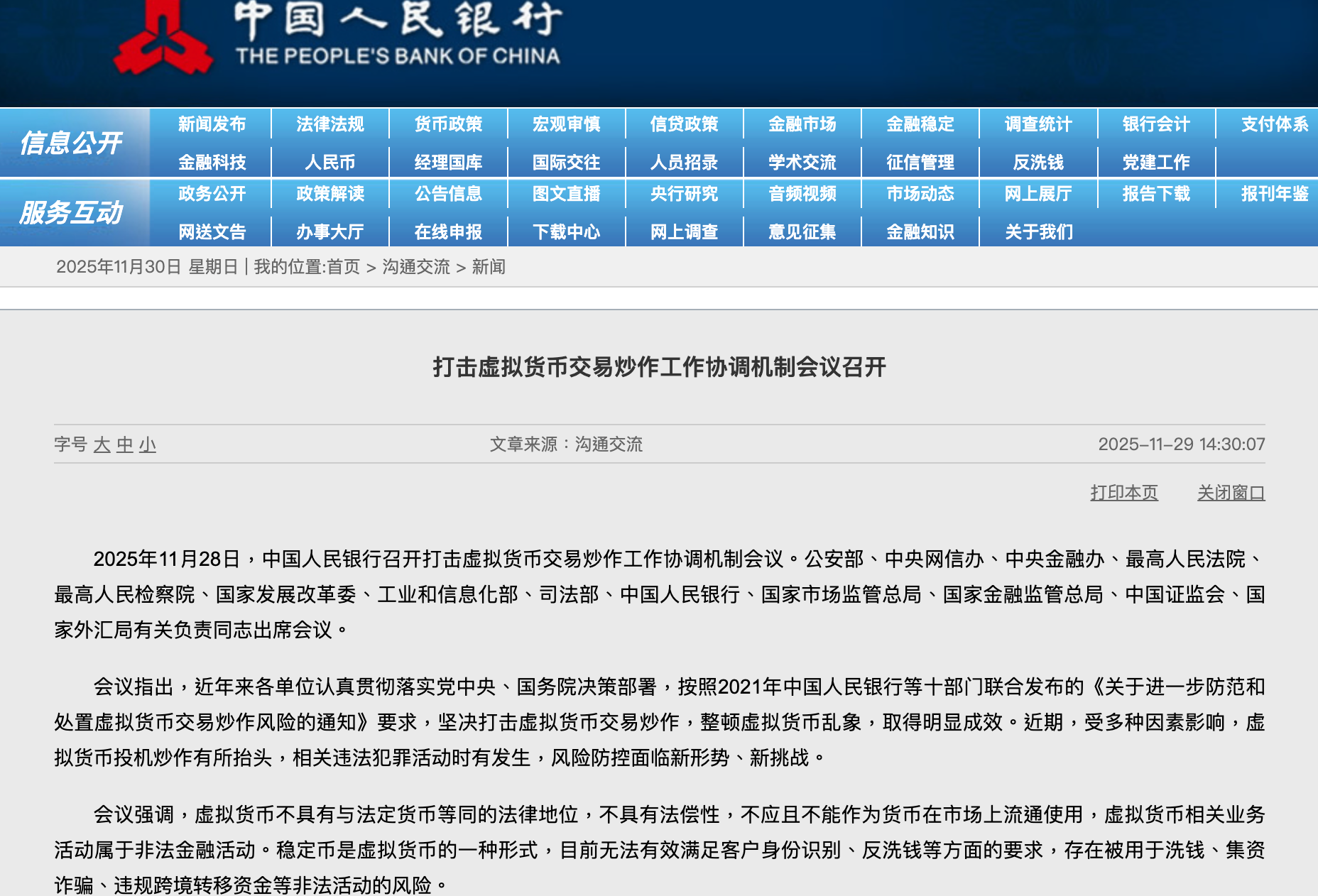This screenshot has width=1318, height=896.
Task: Go to 音频视频 page
Action: click(x=802, y=194)
